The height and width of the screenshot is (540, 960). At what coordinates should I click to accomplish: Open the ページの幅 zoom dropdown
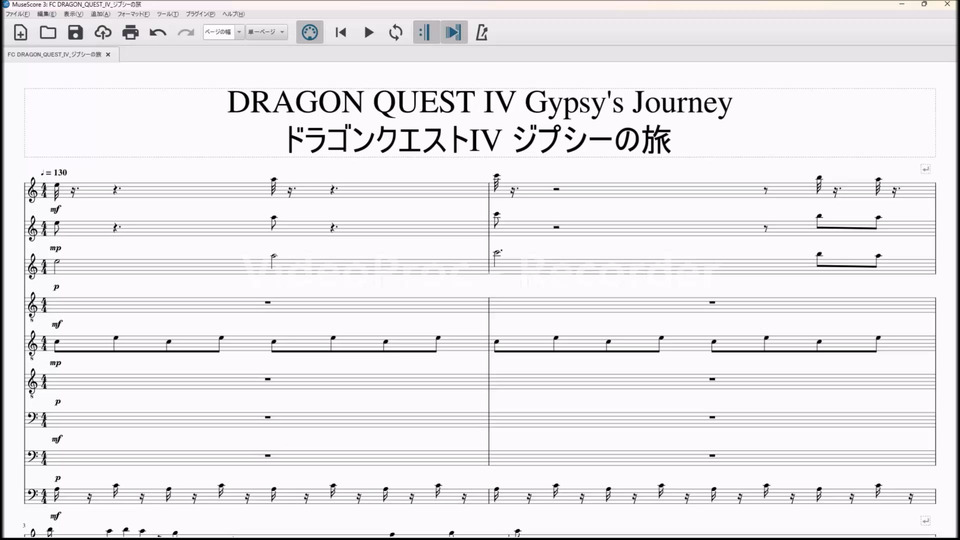[x=223, y=32]
